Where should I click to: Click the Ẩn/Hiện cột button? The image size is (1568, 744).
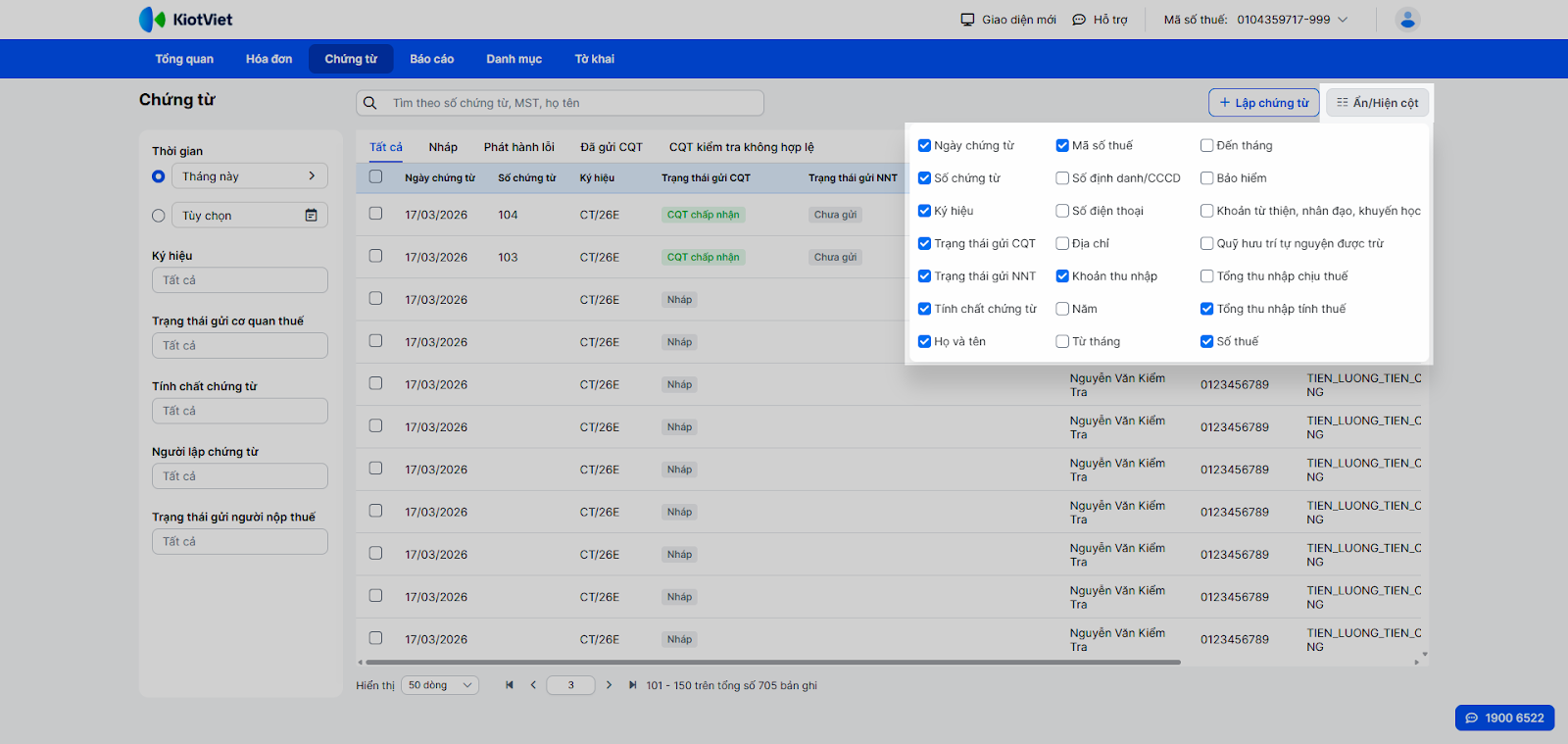[1377, 103]
